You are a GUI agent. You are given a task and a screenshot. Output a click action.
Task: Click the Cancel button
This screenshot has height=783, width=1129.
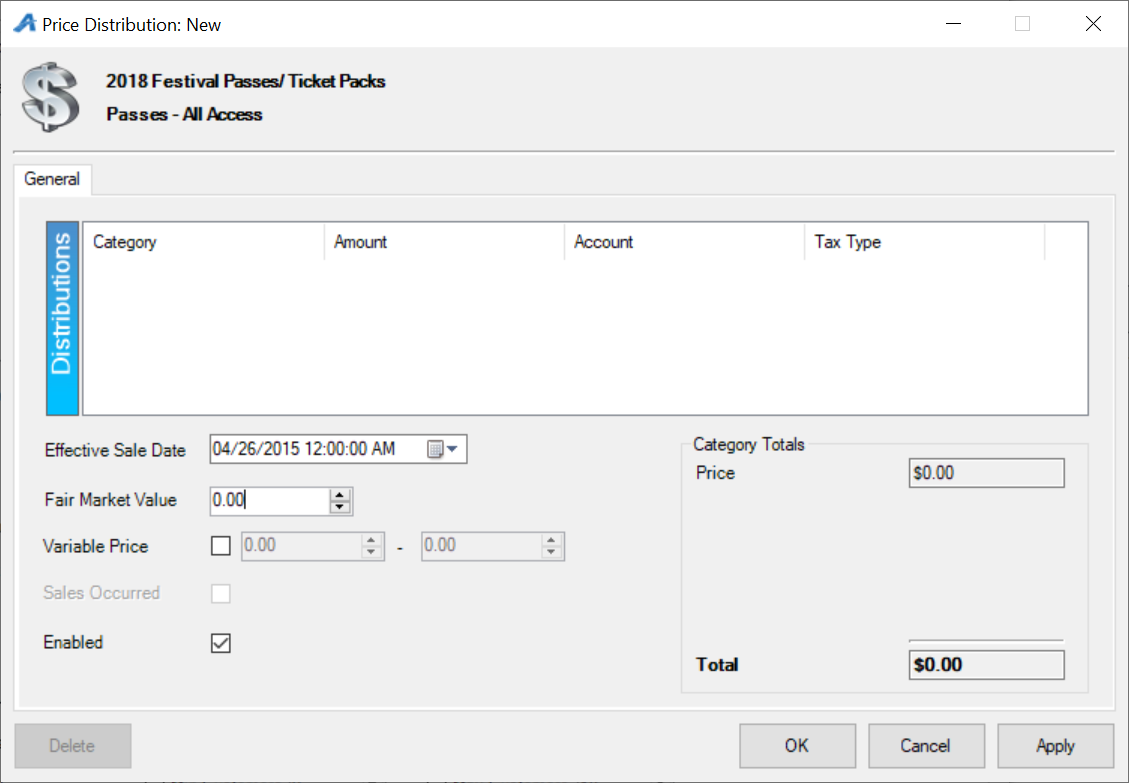coord(926,746)
